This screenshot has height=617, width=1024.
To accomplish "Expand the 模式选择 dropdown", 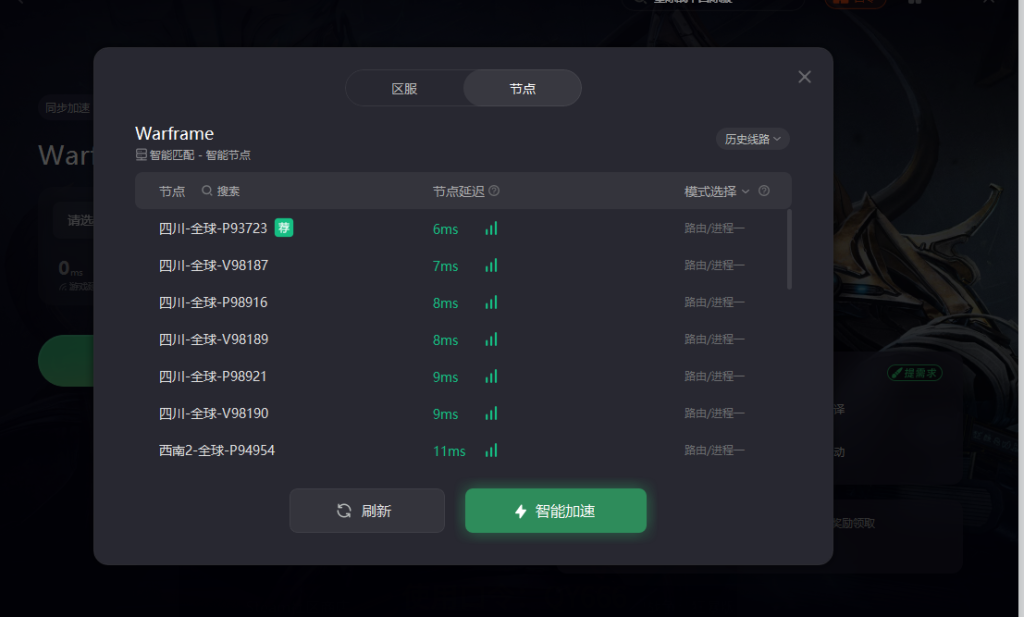I will tap(716, 191).
